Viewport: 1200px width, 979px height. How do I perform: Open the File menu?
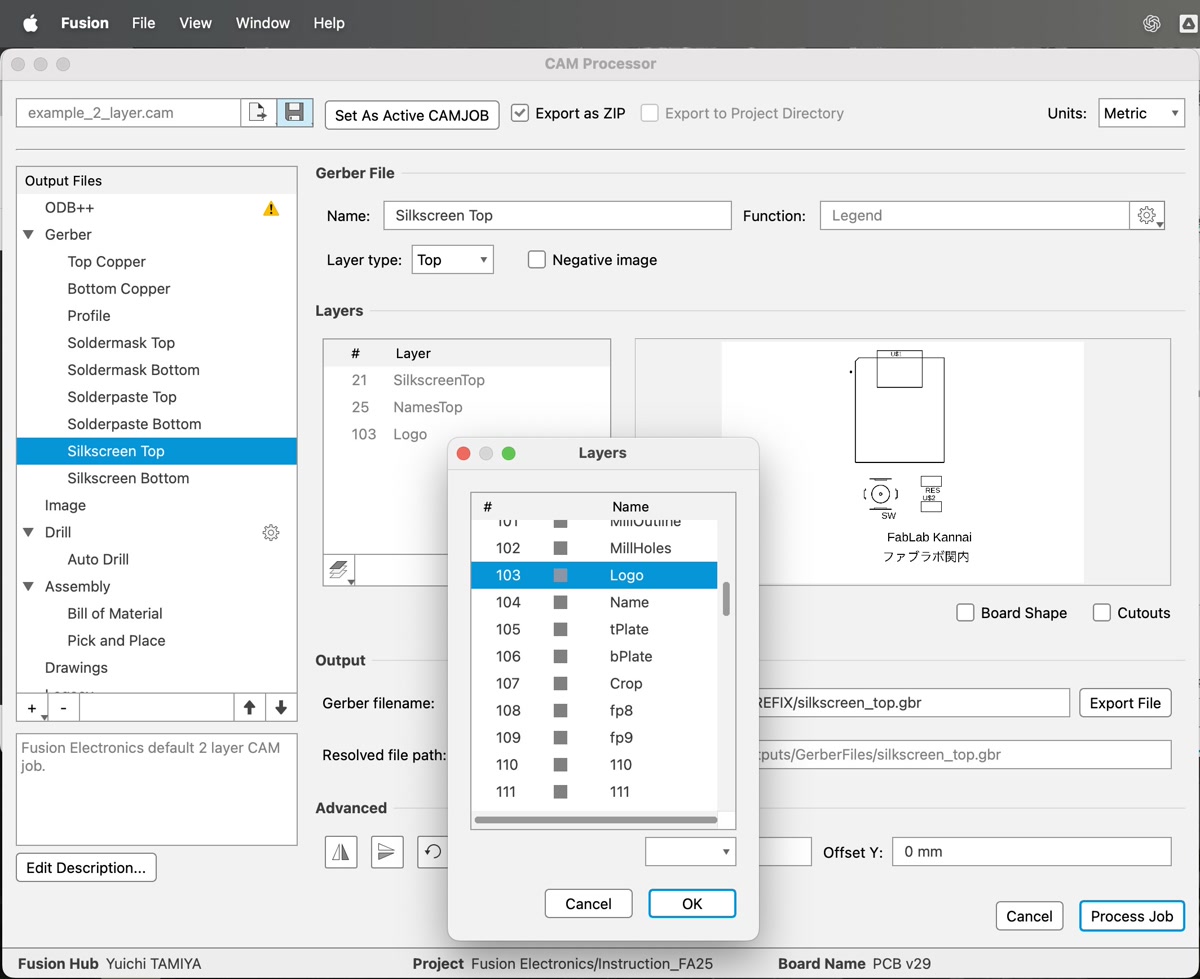(x=143, y=23)
